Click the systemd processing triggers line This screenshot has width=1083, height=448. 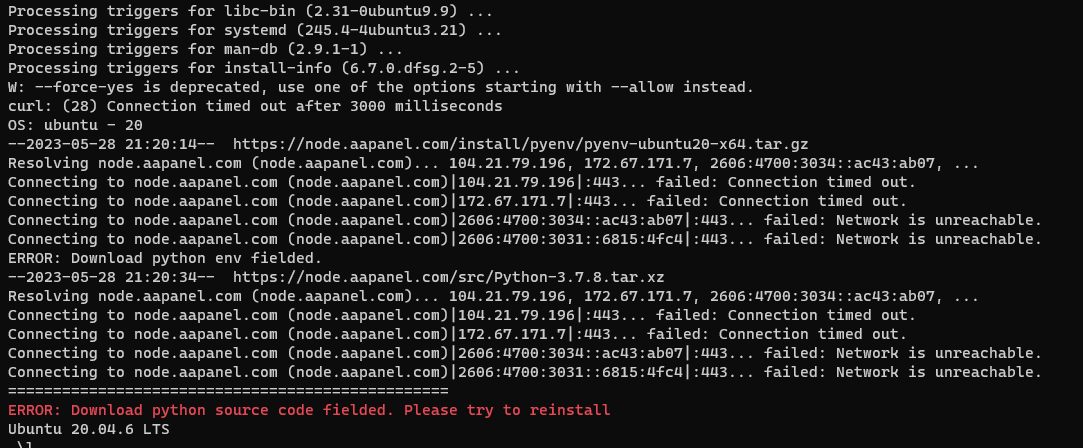(x=255, y=30)
